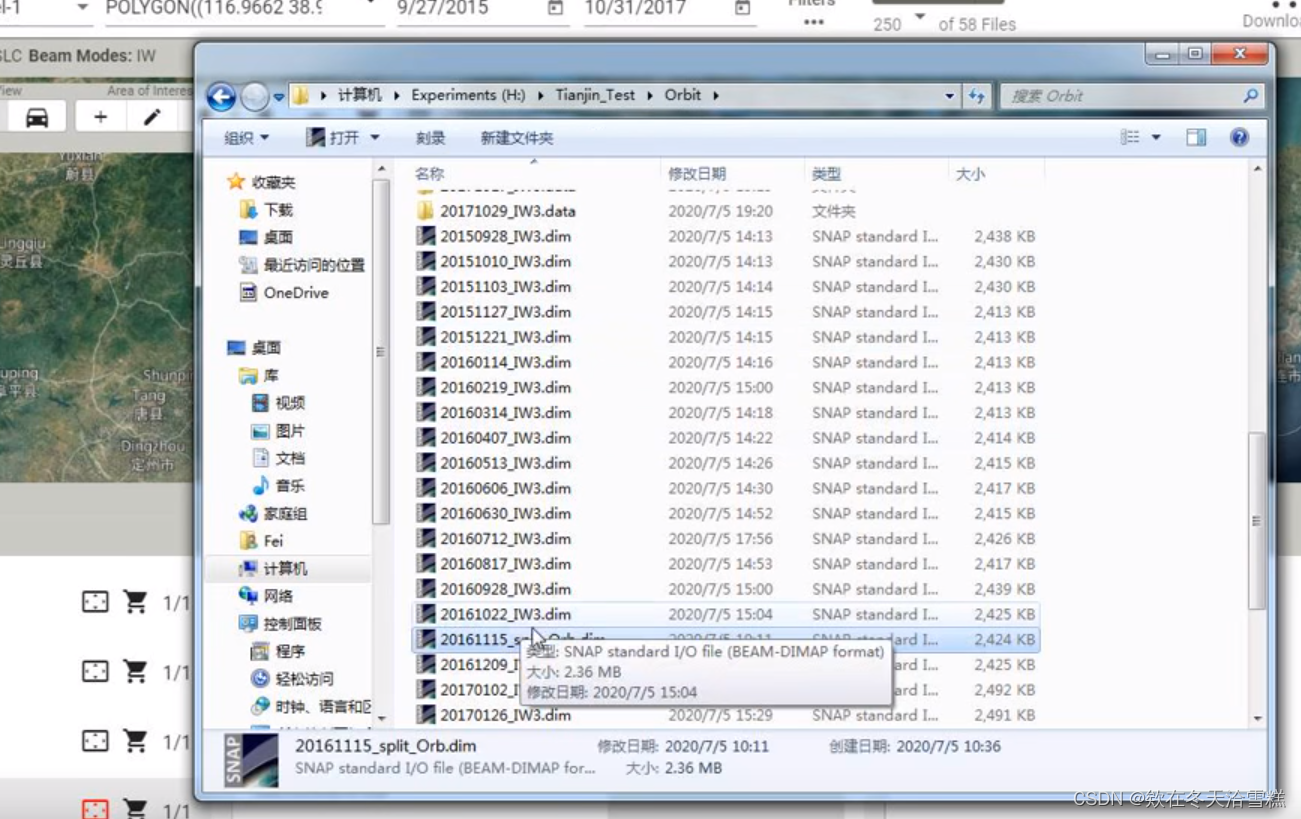Click the vehicle icon on the map toolbar

pyautogui.click(x=35, y=115)
